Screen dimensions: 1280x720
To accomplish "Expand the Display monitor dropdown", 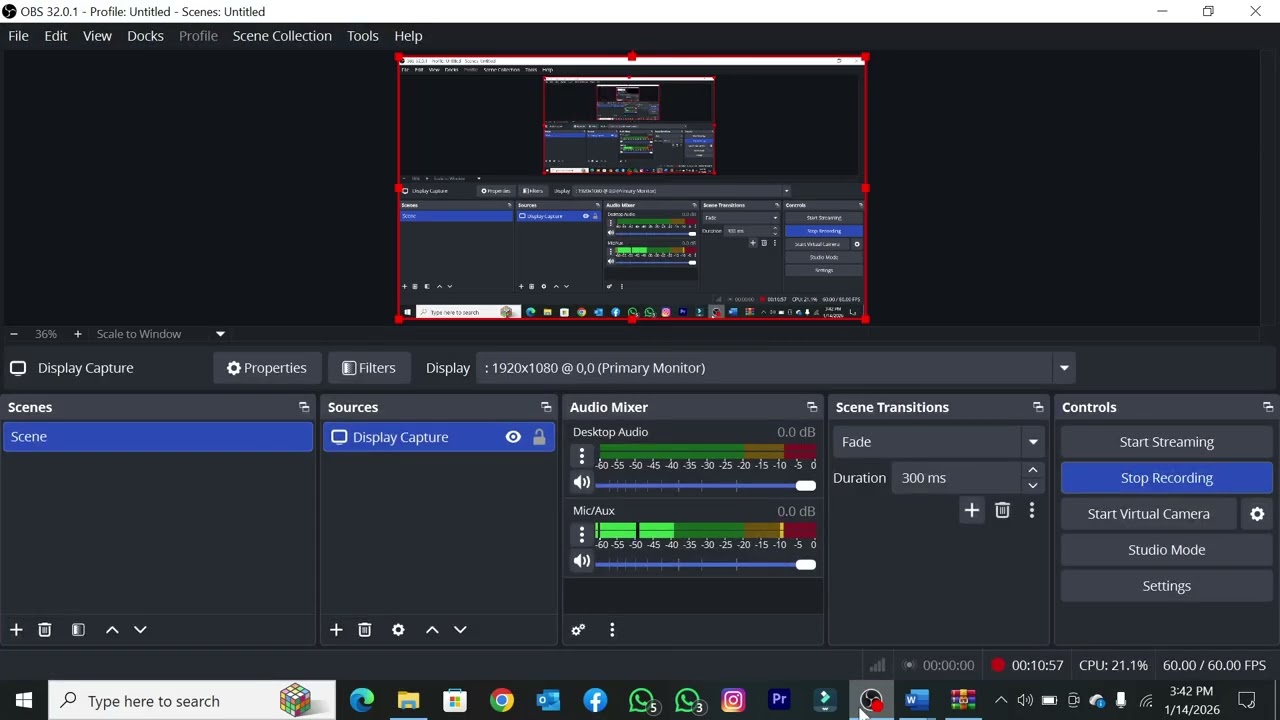I will tap(1064, 368).
